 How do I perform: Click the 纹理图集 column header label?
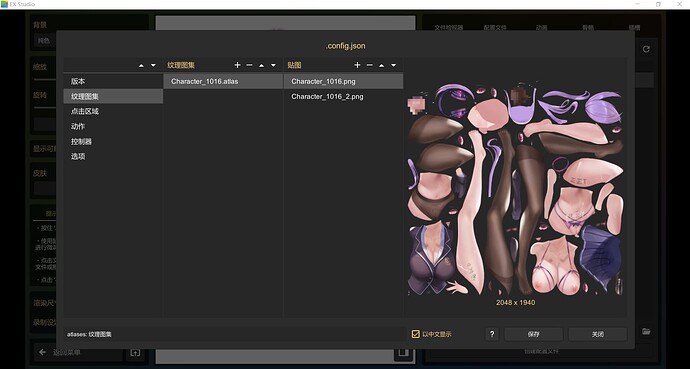181,65
